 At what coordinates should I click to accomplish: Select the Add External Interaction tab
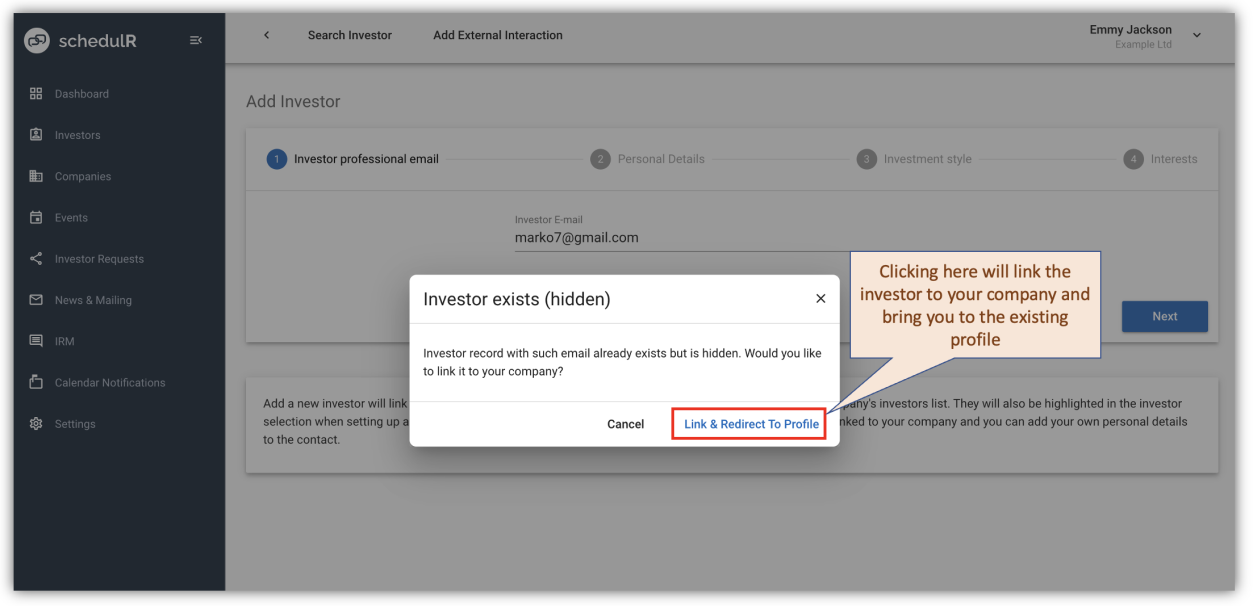498,34
